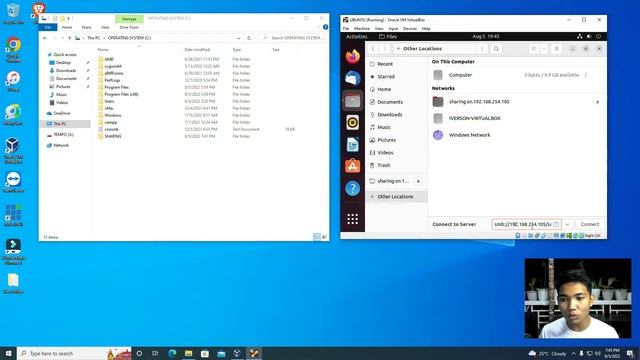Open IVERSON-VIRTUALBOX network entry

(x=517, y=118)
